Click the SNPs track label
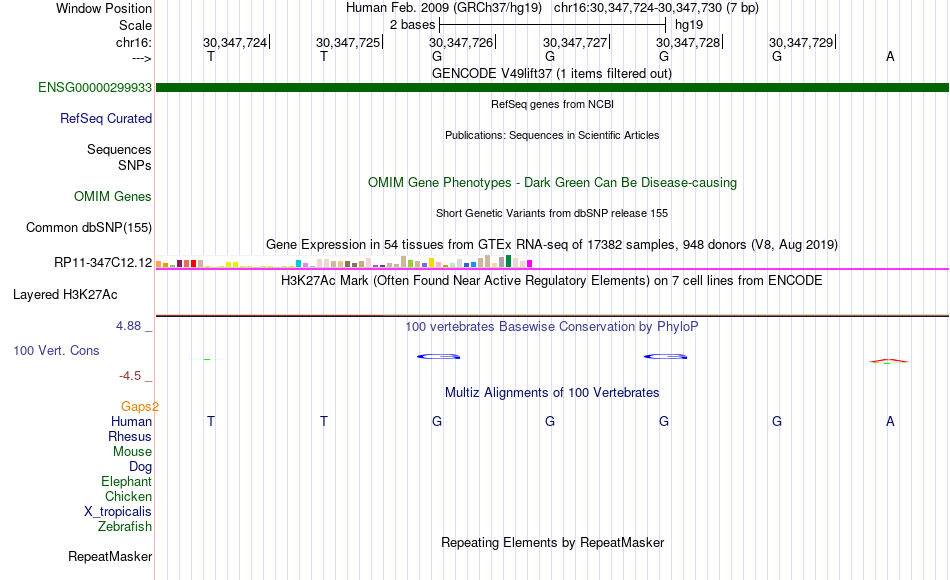 coord(135,165)
